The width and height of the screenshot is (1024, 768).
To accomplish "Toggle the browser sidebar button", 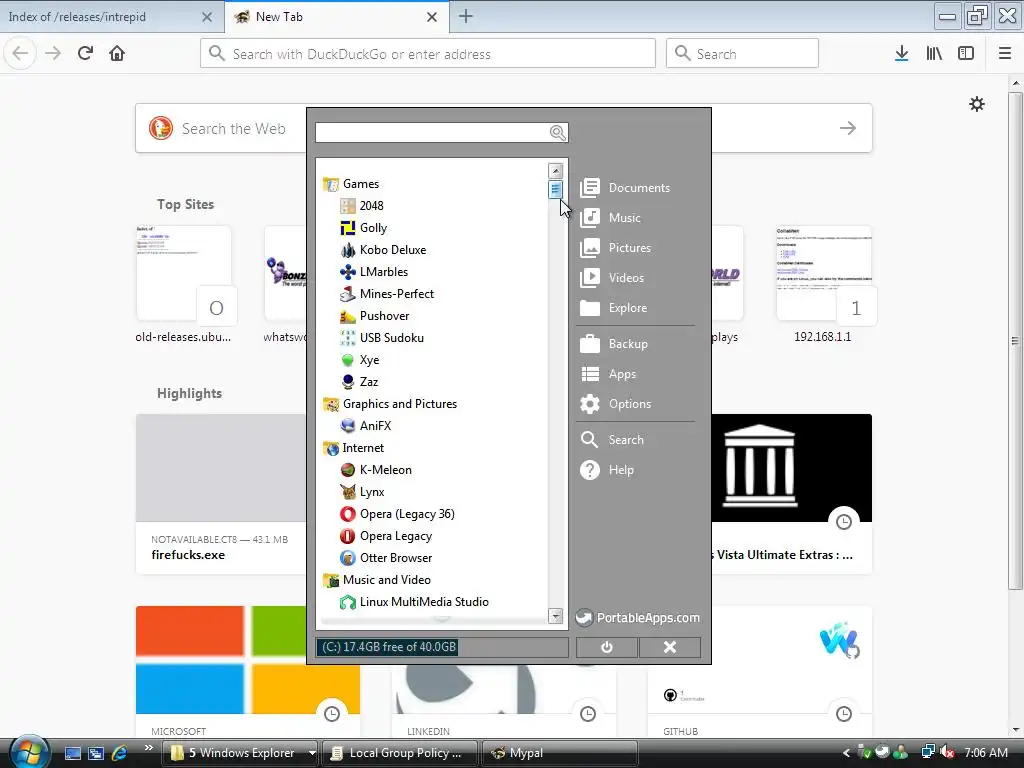I will (x=966, y=54).
